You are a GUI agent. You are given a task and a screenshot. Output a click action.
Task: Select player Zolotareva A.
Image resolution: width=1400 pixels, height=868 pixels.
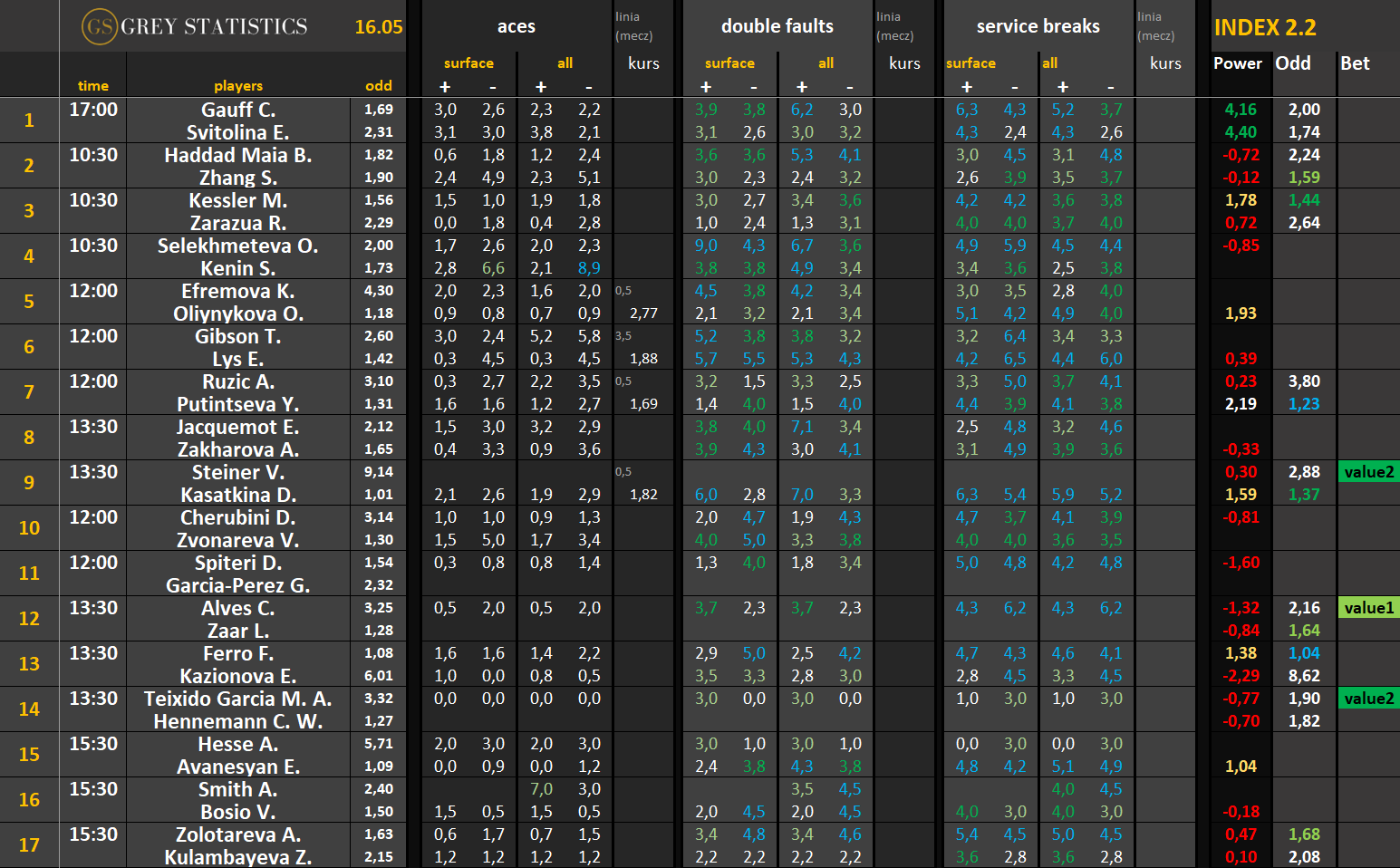238,834
